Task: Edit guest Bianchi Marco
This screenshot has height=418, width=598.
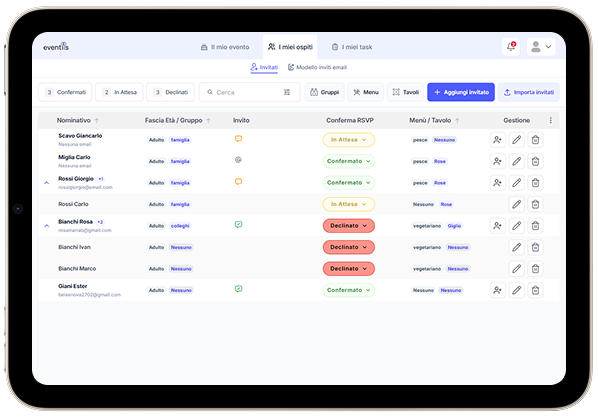Action: click(516, 269)
